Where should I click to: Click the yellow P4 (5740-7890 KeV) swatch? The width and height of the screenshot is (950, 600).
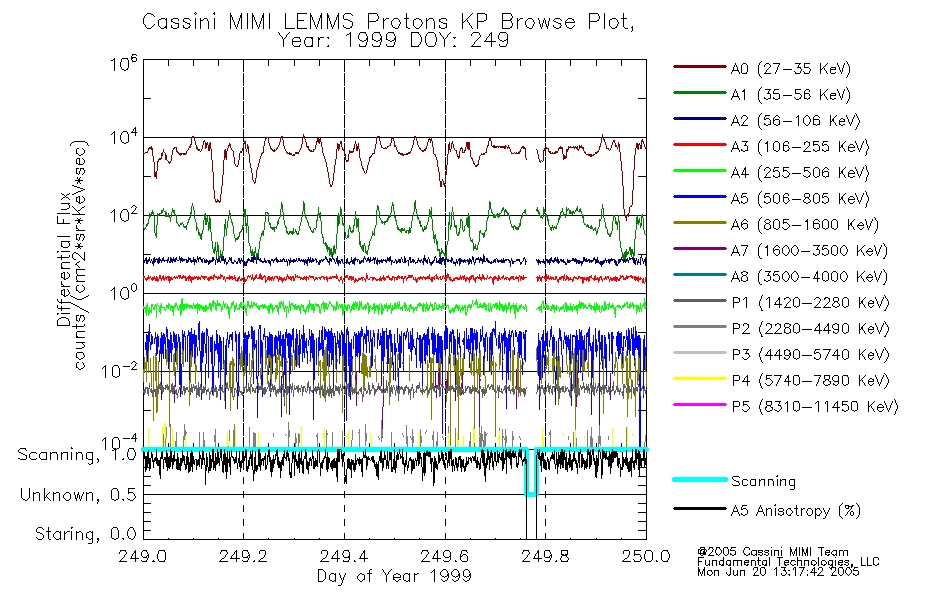tap(700, 379)
